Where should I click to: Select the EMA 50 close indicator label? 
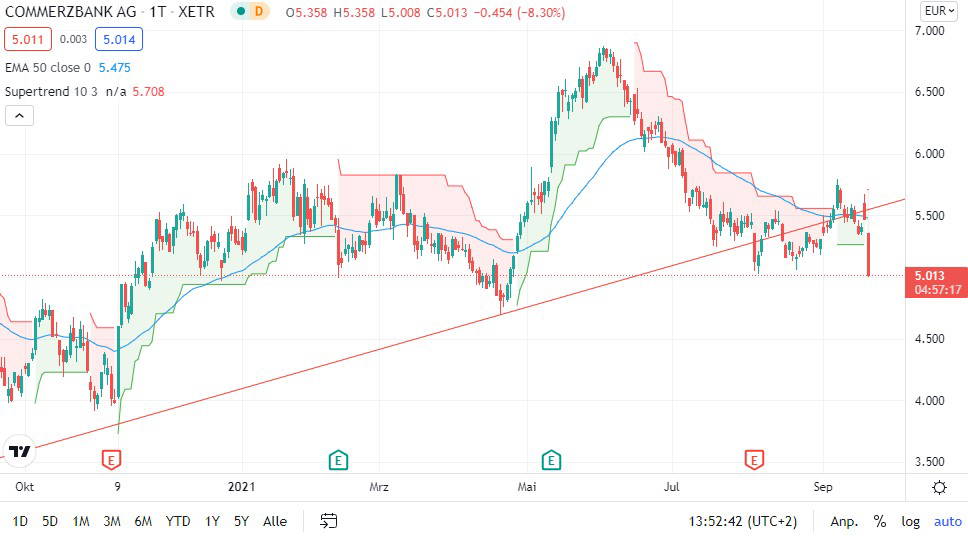click(48, 67)
